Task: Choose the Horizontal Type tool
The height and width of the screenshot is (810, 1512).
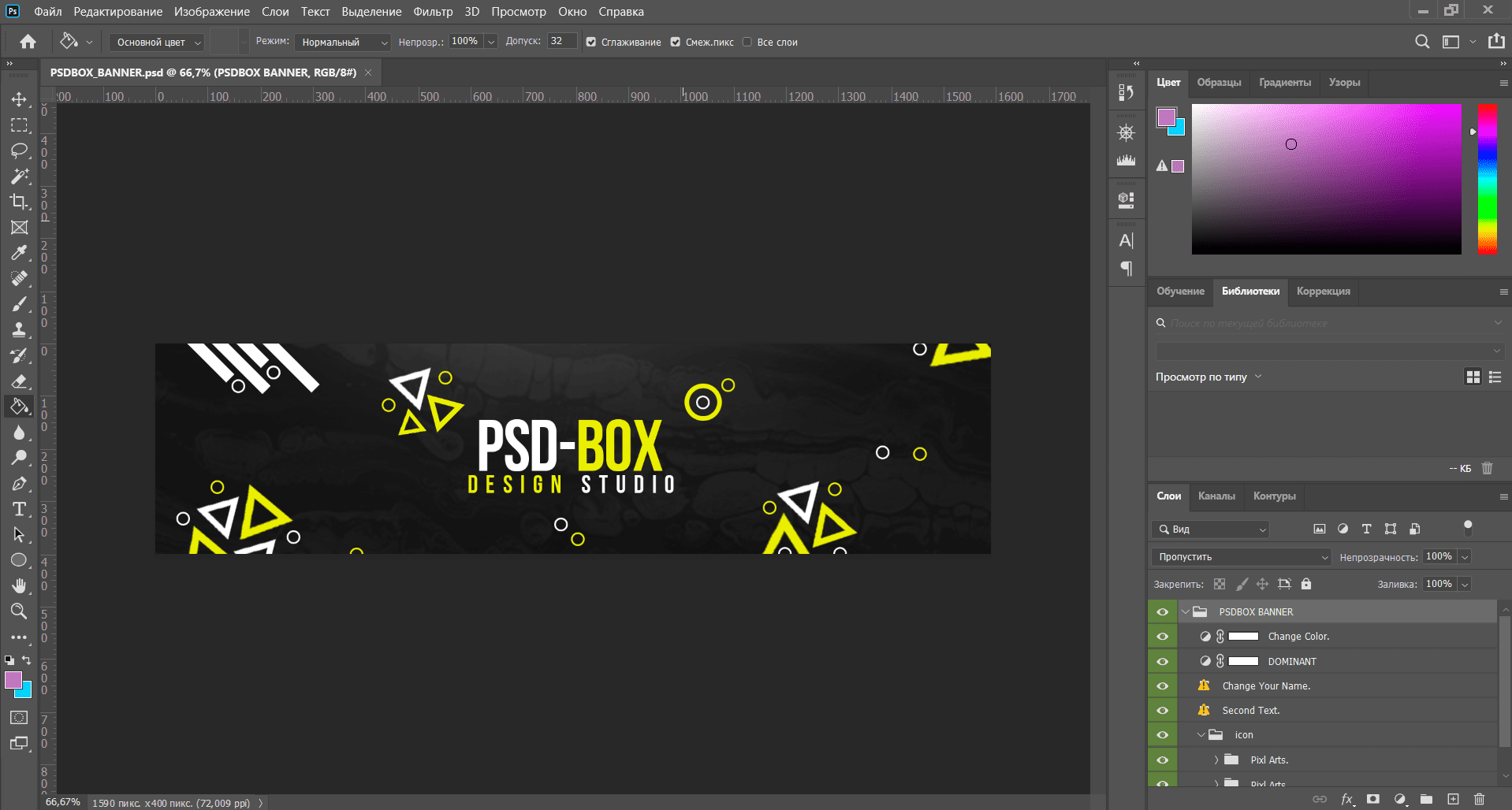Action: pos(19,509)
